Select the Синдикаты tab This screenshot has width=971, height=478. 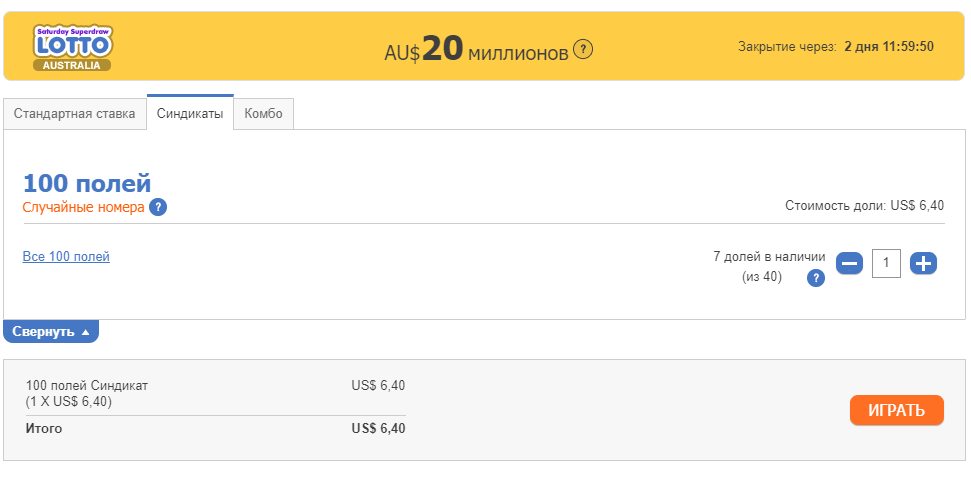point(190,113)
